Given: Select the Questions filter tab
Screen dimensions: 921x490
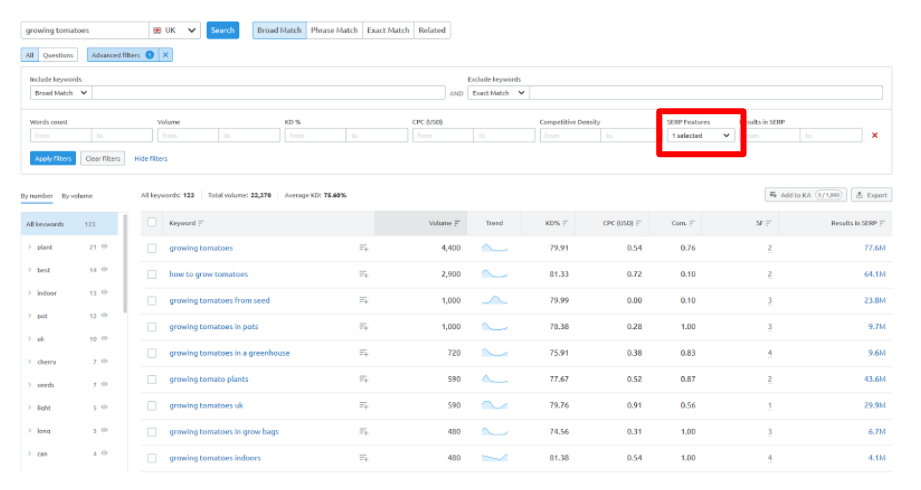Looking at the screenshot, I should point(58,55).
